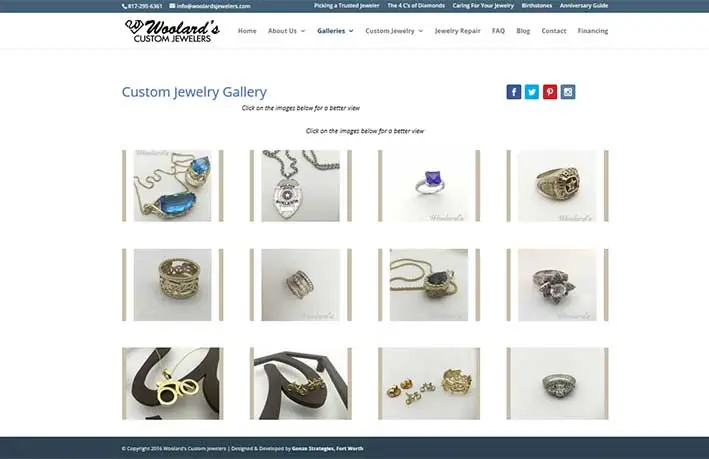Enlarge the purple stone ring image
The width and height of the screenshot is (709, 459).
click(x=429, y=185)
